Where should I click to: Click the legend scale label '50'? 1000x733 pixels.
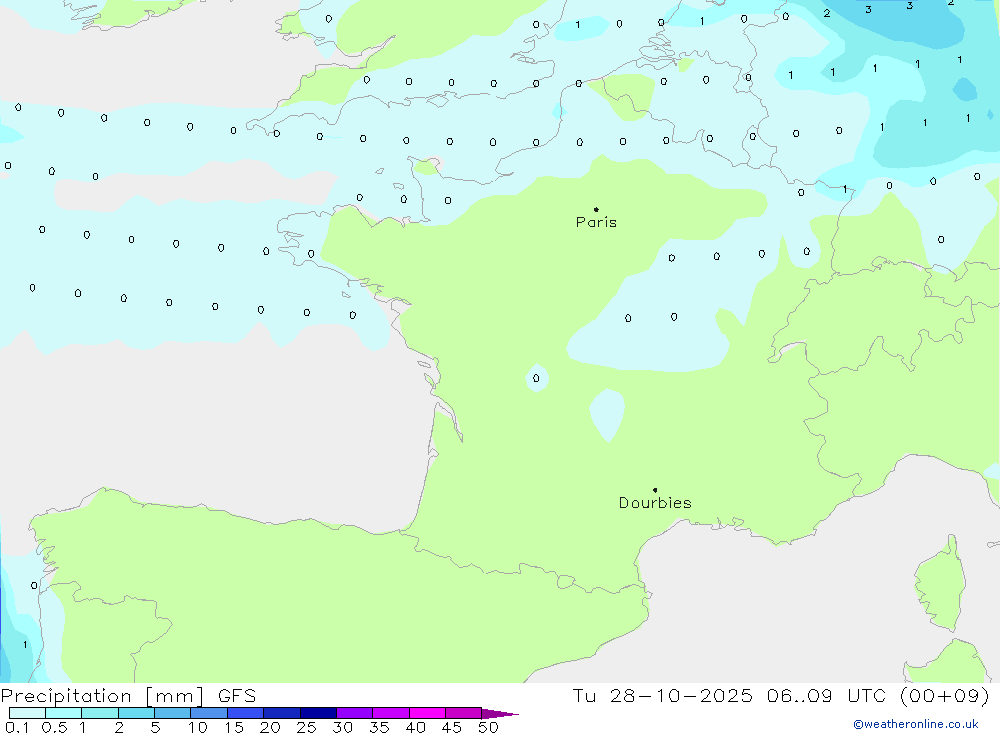click(488, 727)
